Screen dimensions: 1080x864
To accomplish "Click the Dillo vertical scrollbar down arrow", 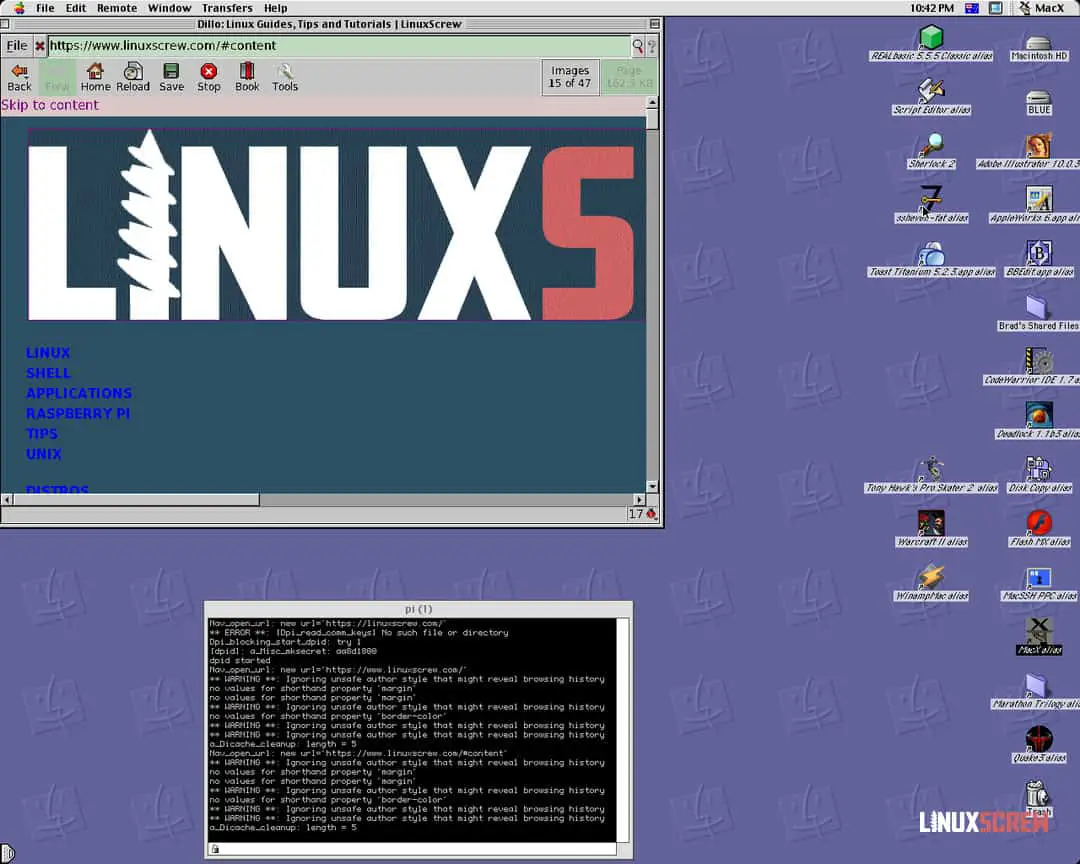I will click(x=652, y=486).
